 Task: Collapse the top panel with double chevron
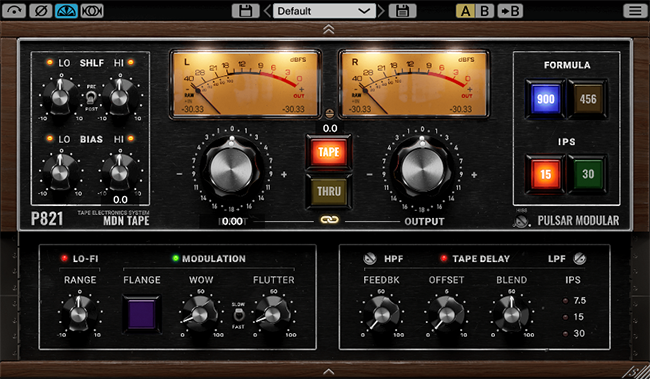[328, 29]
